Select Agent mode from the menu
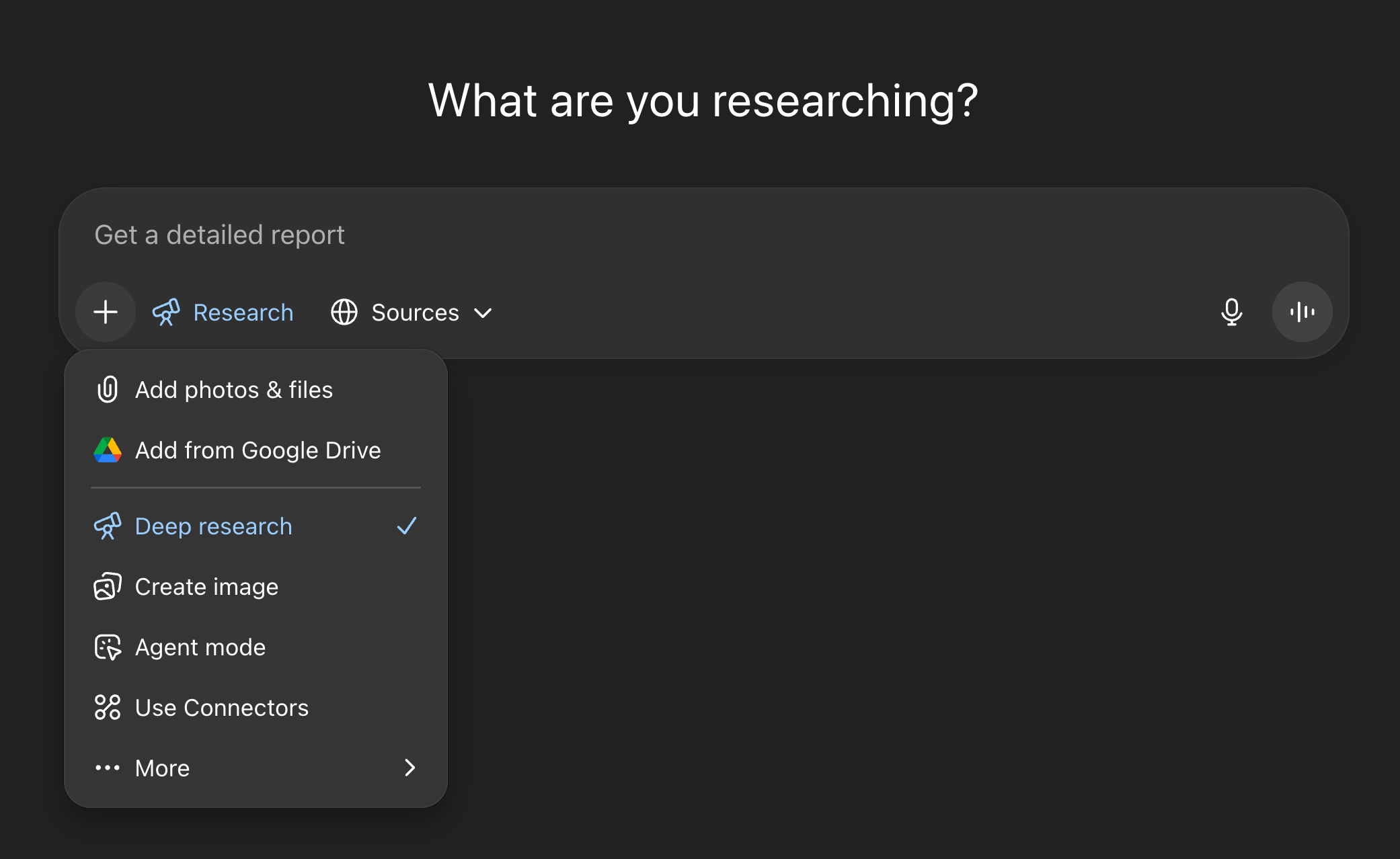This screenshot has width=1400, height=859. click(200, 647)
